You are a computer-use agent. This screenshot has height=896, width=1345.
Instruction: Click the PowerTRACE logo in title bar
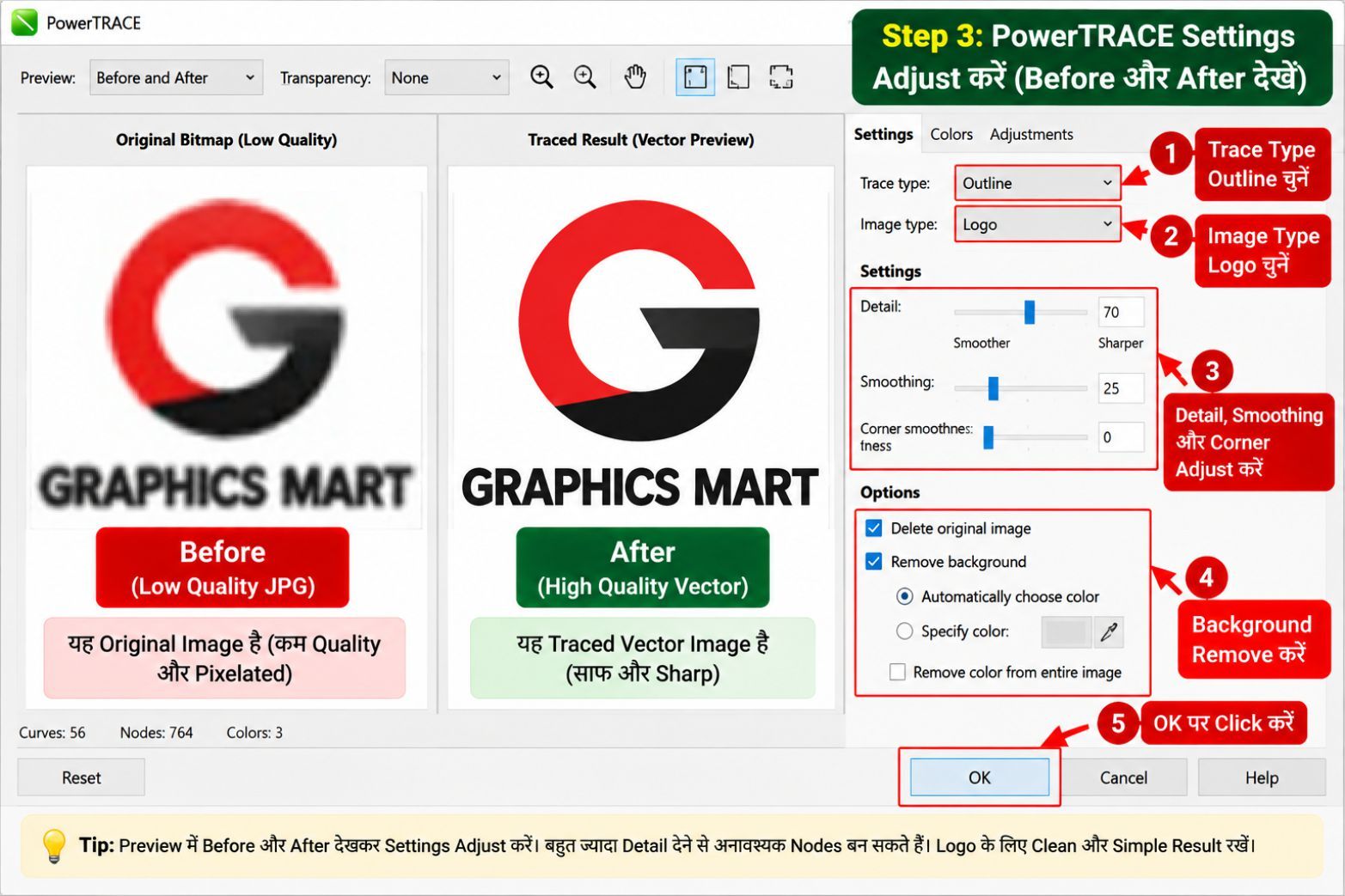pos(24,22)
